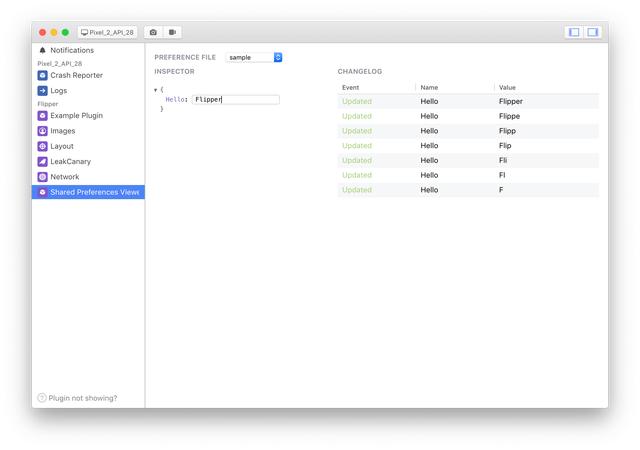Click the Hello value input field
This screenshot has width=640, height=450.
pyautogui.click(x=236, y=100)
